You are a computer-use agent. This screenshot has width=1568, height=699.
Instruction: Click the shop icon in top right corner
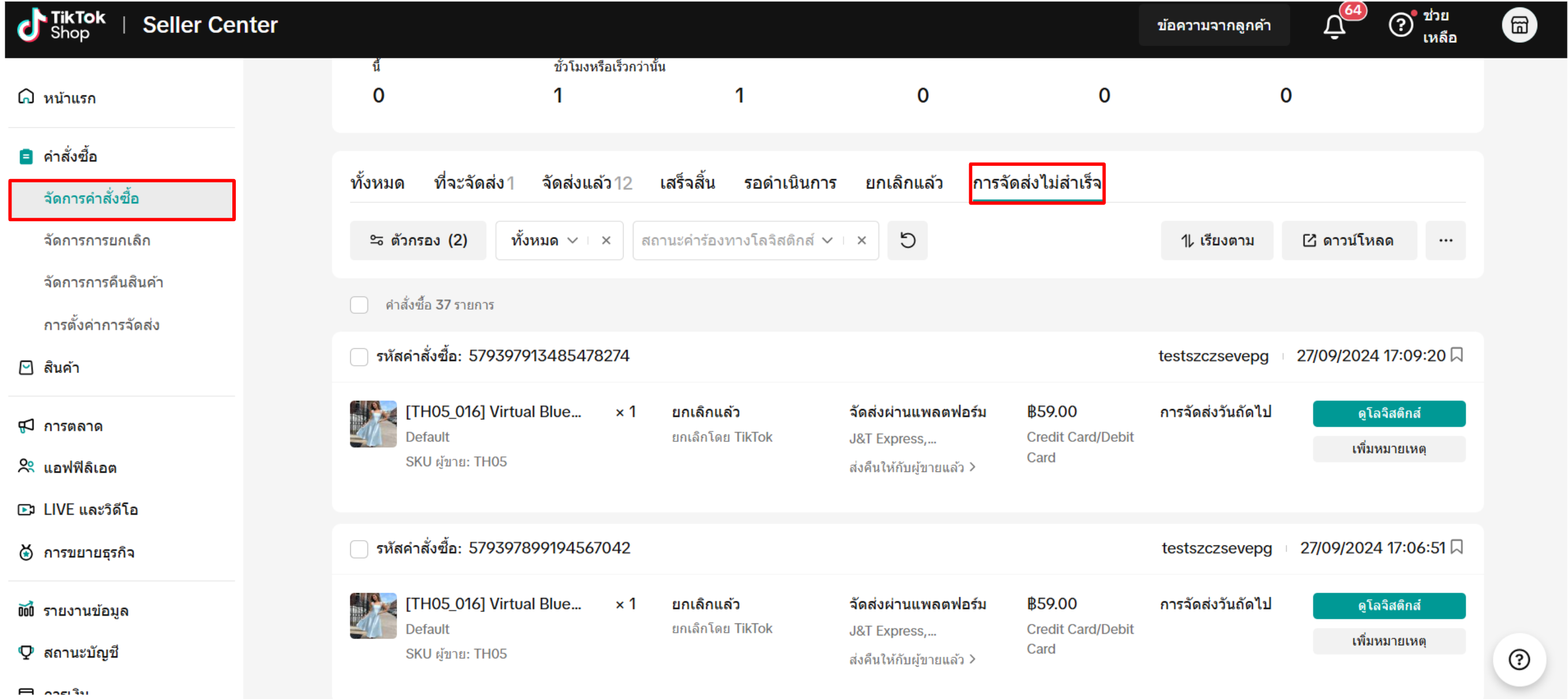click(x=1519, y=25)
